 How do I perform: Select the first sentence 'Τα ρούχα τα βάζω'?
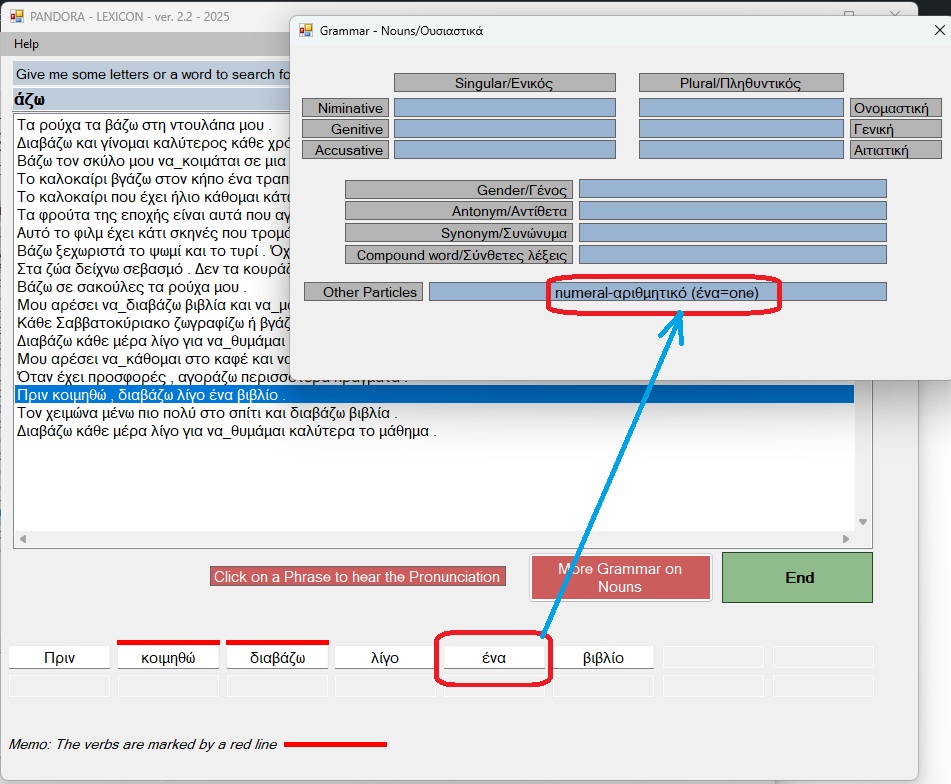click(x=145, y=125)
